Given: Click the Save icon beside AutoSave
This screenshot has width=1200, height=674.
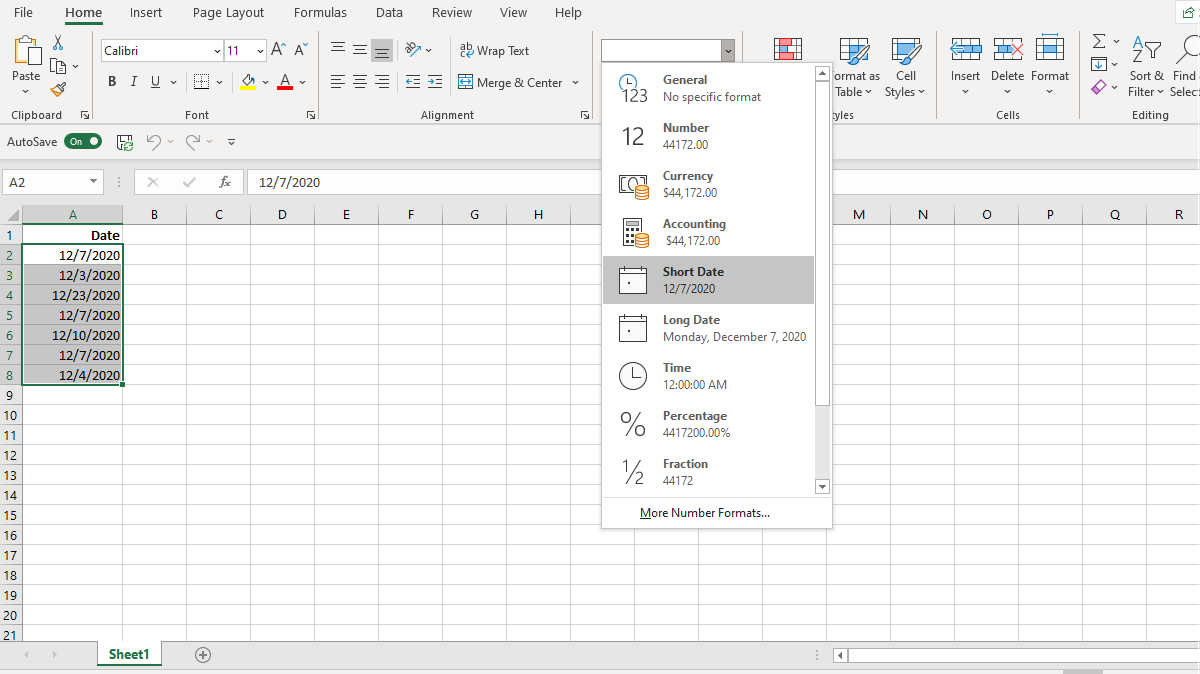Looking at the screenshot, I should coord(125,142).
